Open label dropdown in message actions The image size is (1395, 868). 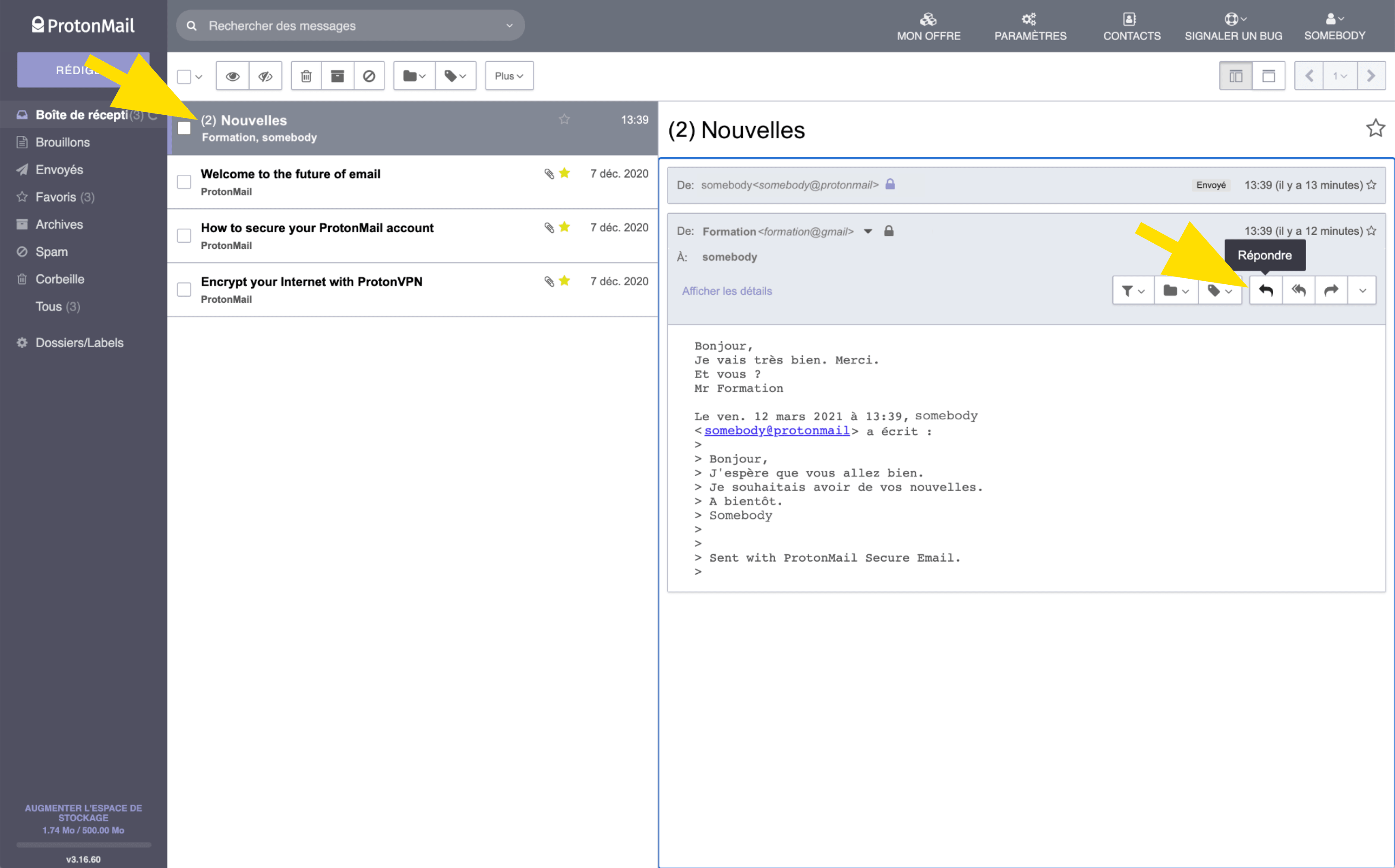click(x=1220, y=290)
